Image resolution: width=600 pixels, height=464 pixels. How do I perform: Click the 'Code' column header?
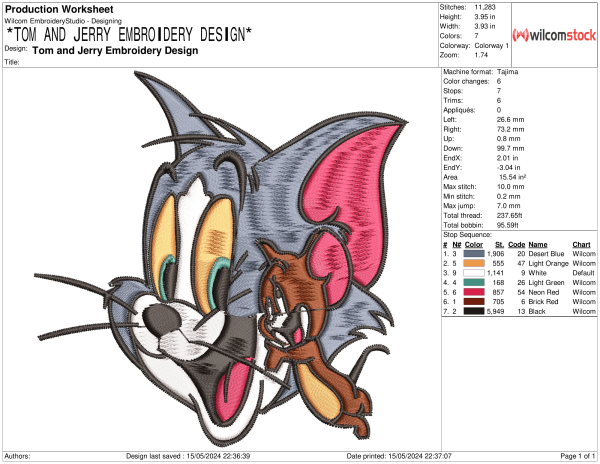coord(517,244)
